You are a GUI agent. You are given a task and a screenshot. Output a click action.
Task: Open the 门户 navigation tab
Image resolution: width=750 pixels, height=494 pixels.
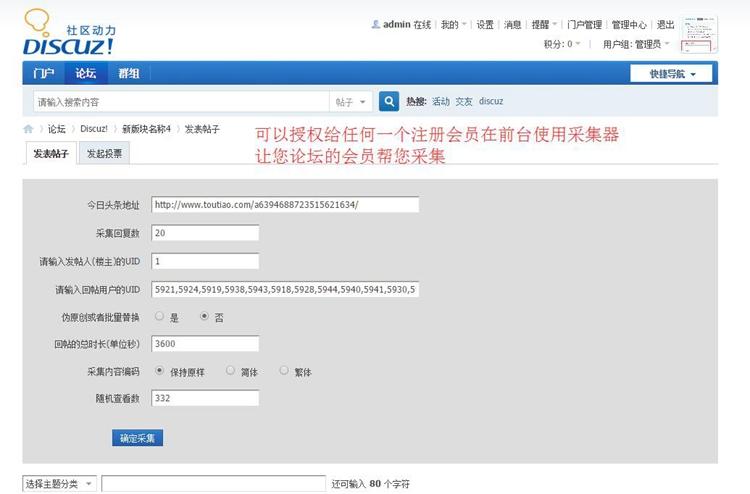[x=43, y=73]
